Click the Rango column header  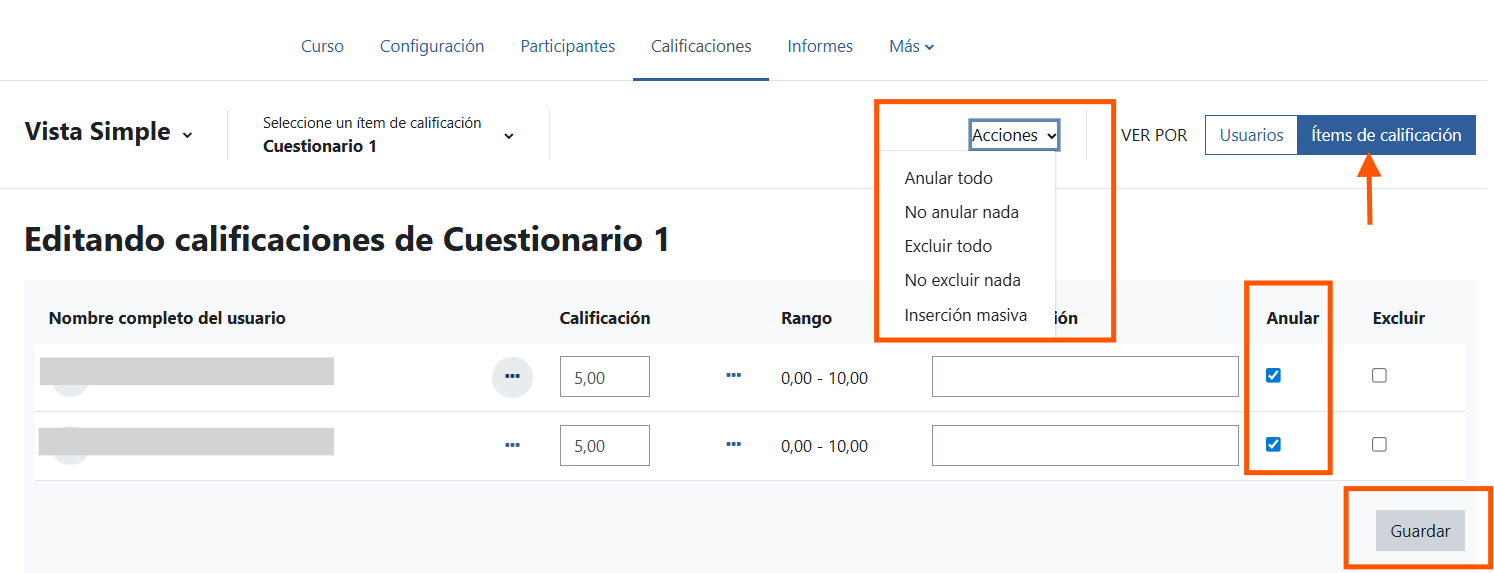pyautogui.click(x=806, y=318)
